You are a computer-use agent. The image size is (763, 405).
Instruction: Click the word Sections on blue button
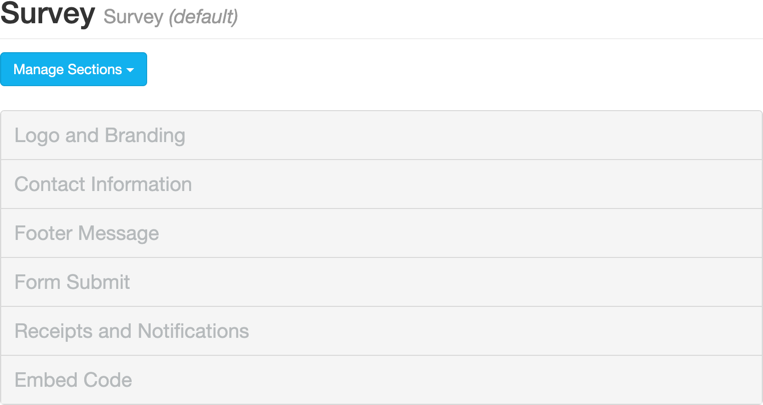tap(95, 69)
